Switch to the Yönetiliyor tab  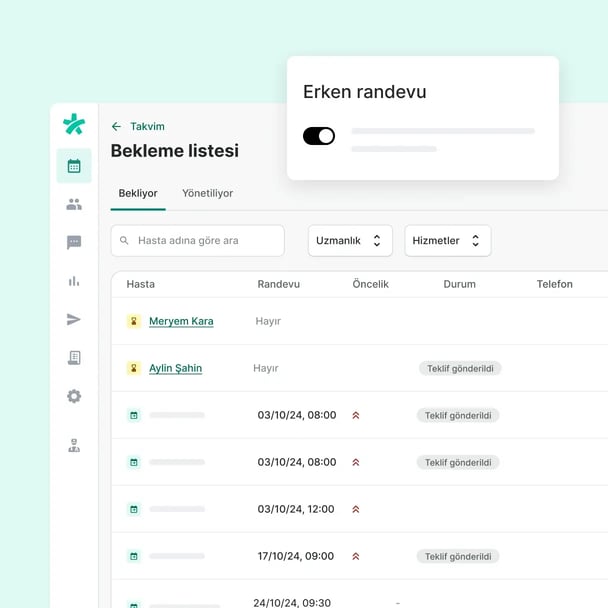pos(207,193)
